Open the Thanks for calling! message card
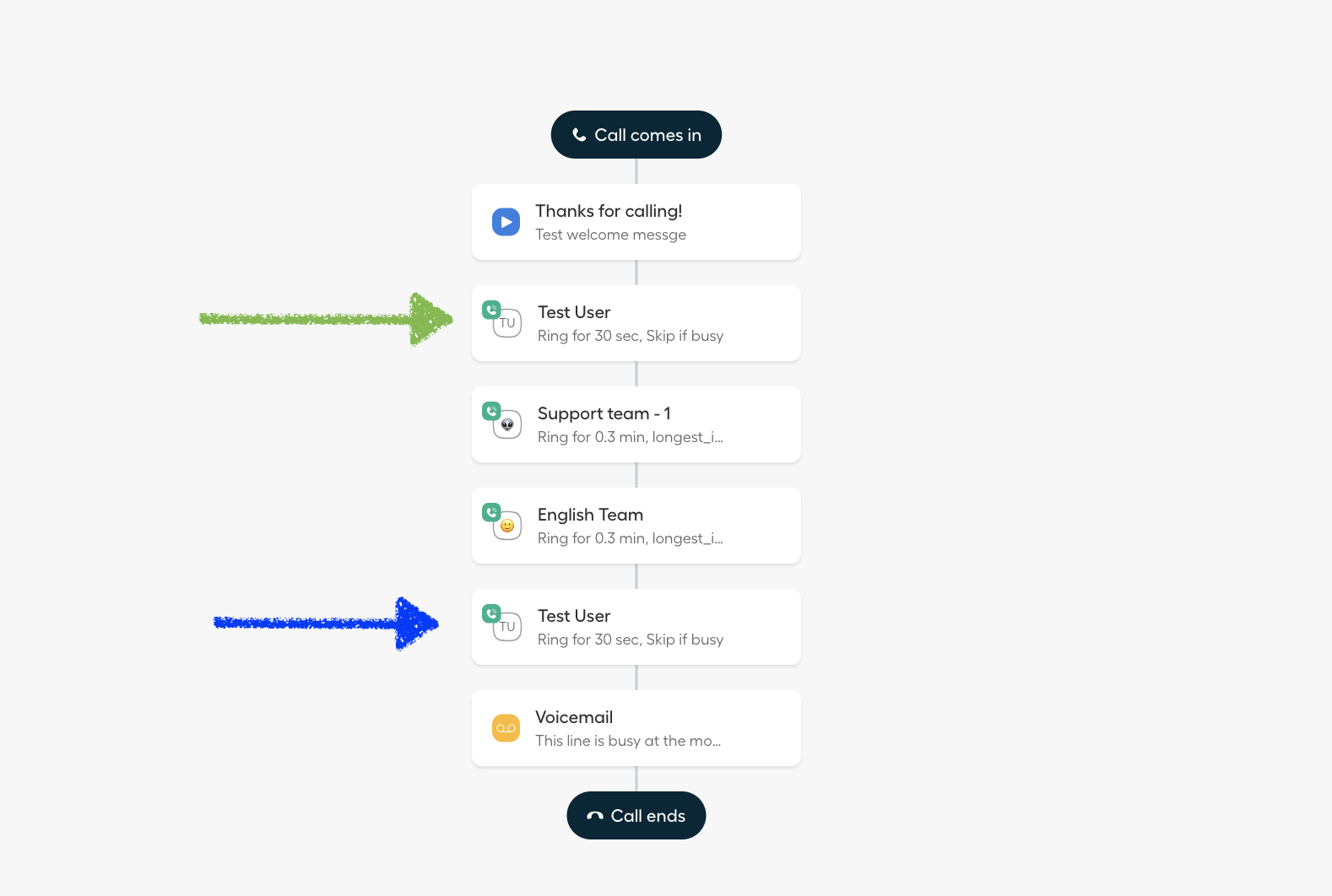The width and height of the screenshot is (1332, 896). (636, 222)
